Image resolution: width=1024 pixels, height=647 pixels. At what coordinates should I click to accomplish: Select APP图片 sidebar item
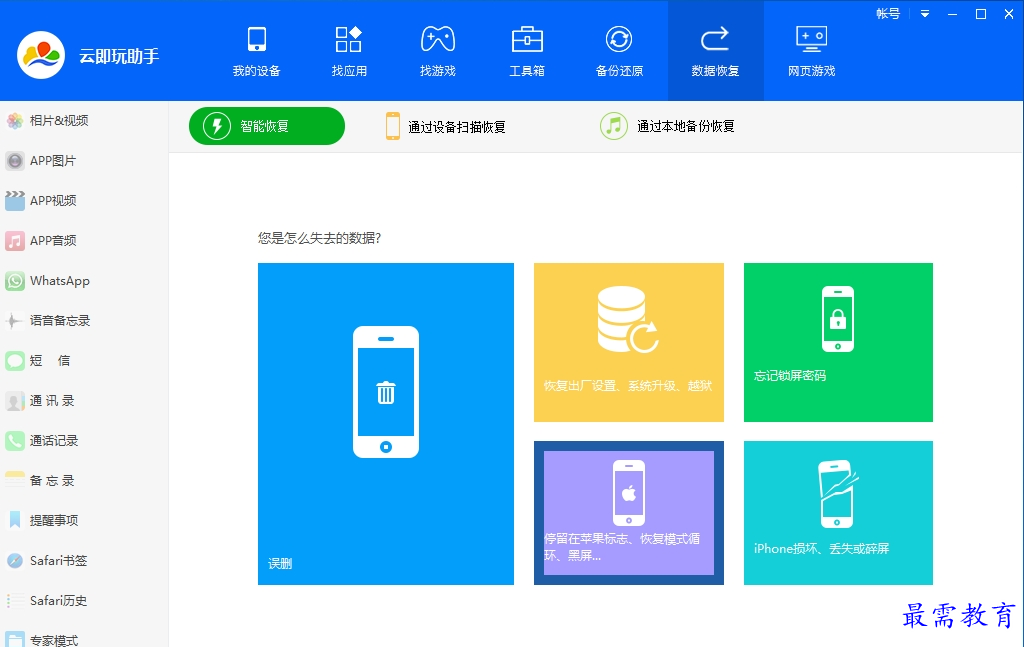(x=84, y=161)
